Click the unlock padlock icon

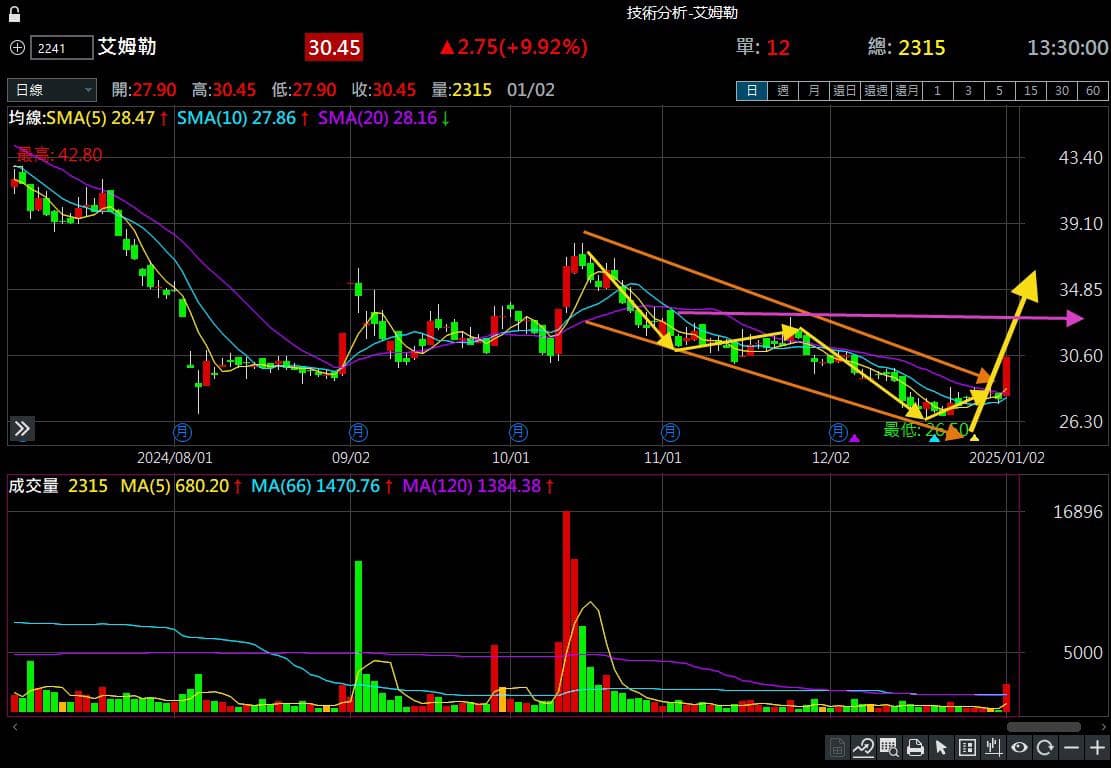(13, 14)
